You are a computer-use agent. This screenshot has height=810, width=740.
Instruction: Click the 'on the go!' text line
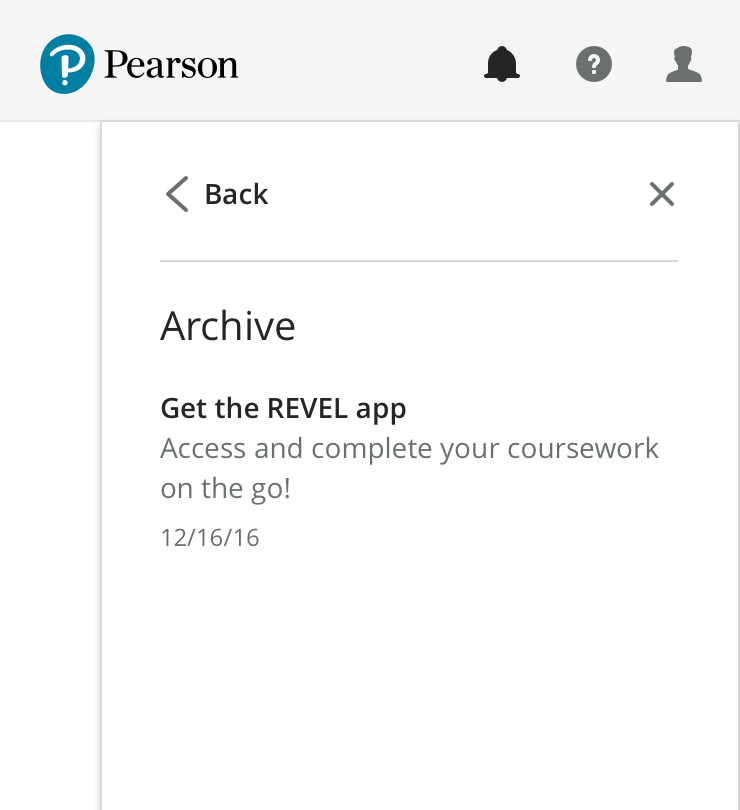tap(225, 489)
